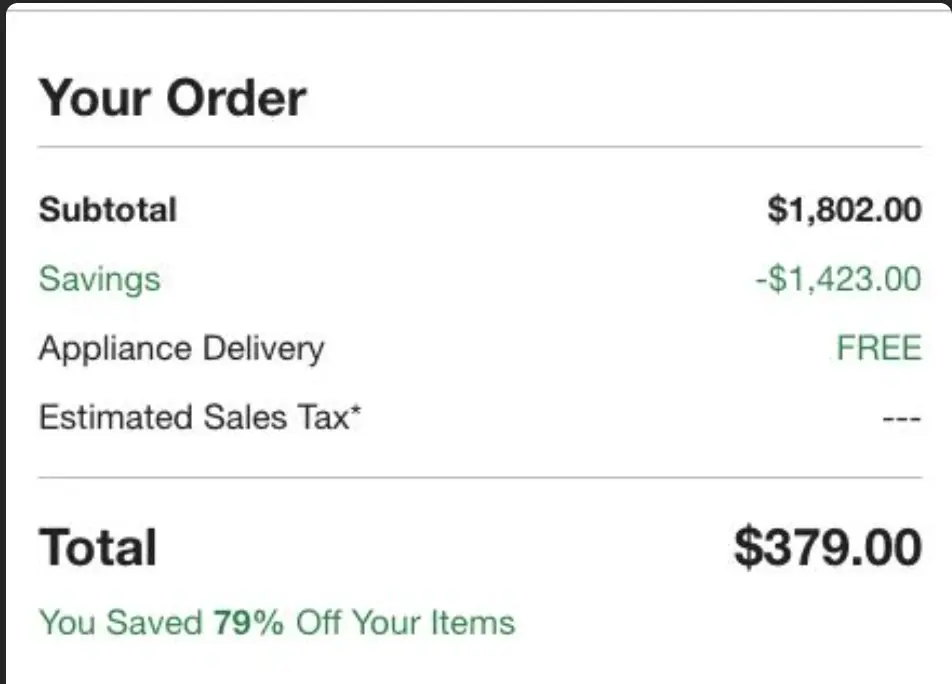952x684 pixels.
Task: Click the green FREE delivery text
Action: tap(878, 348)
